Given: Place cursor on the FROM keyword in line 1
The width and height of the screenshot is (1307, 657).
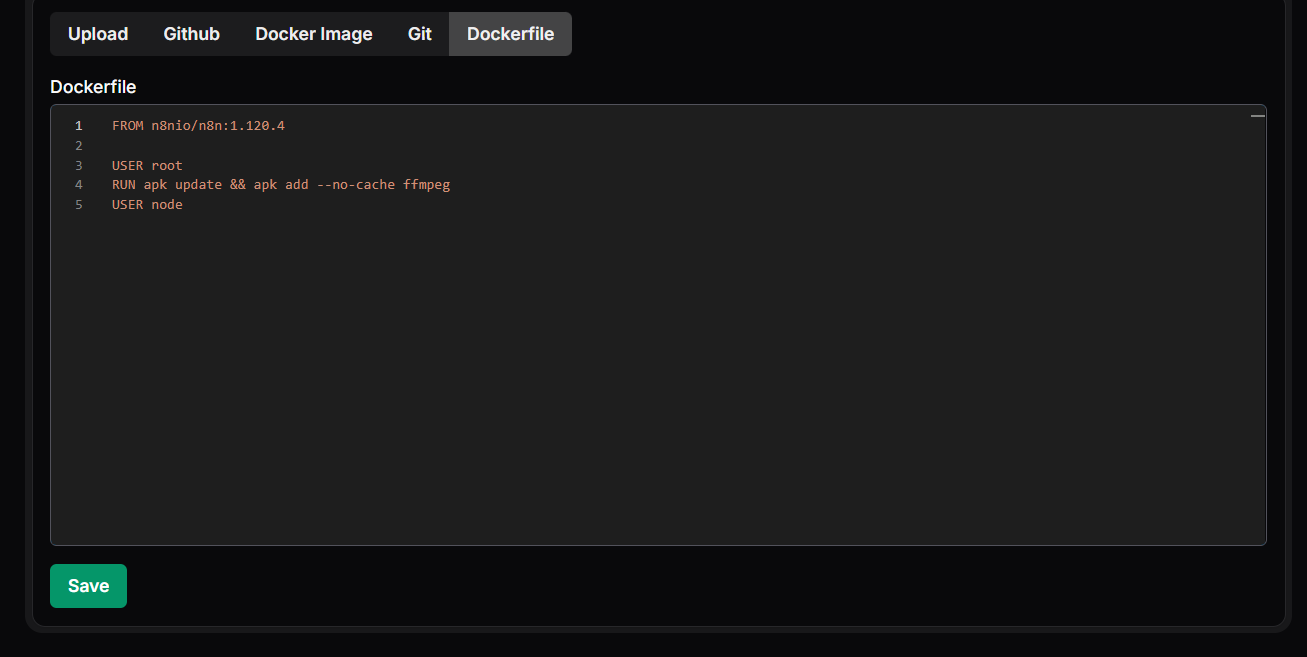Looking at the screenshot, I should click(x=127, y=126).
